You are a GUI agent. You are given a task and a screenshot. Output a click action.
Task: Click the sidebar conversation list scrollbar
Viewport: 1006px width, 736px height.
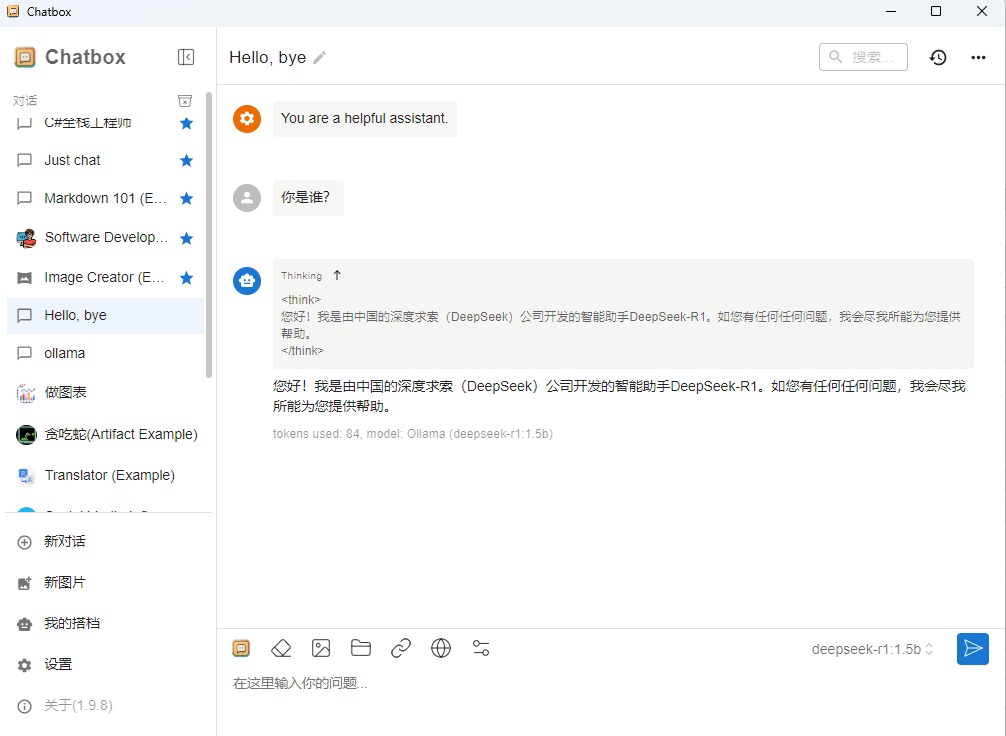pyautogui.click(x=209, y=235)
